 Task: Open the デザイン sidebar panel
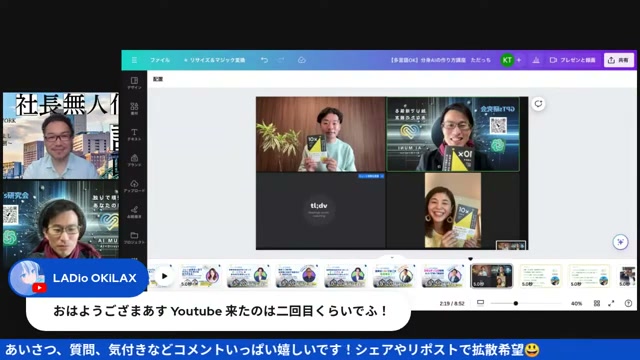(x=134, y=83)
